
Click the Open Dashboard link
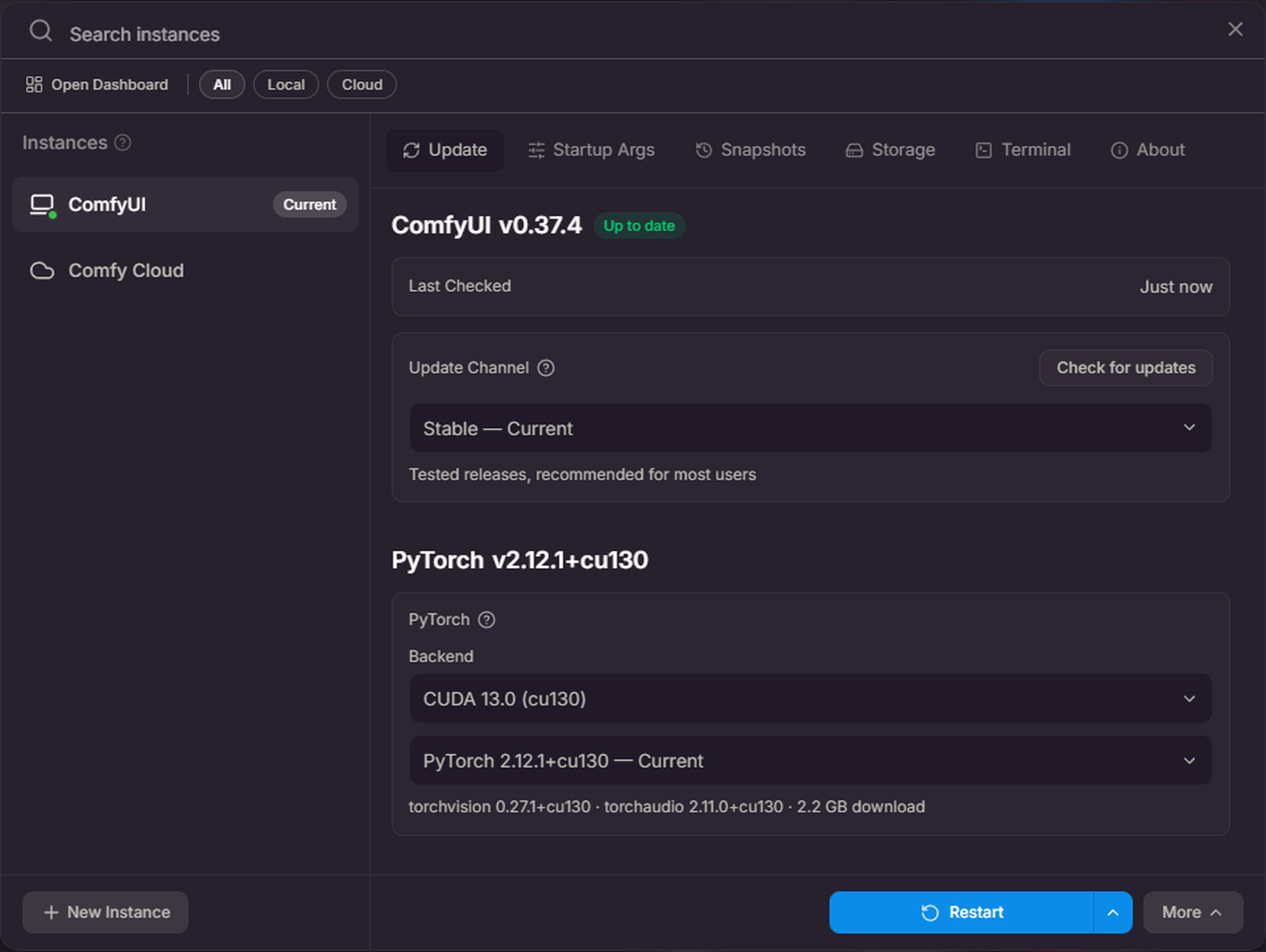(x=97, y=85)
